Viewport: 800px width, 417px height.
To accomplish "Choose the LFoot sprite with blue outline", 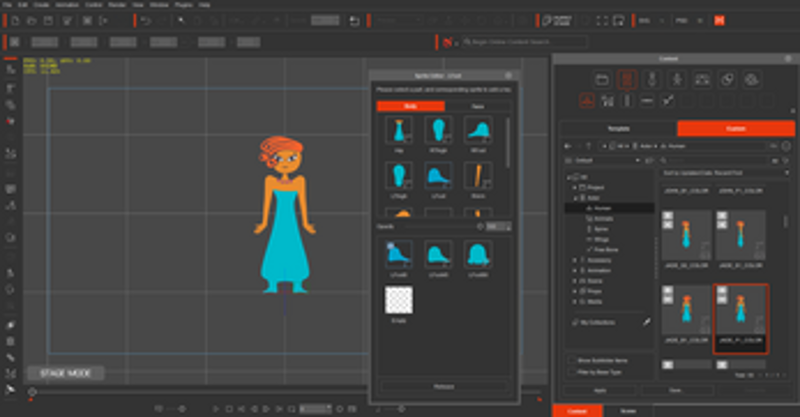I will tap(438, 175).
